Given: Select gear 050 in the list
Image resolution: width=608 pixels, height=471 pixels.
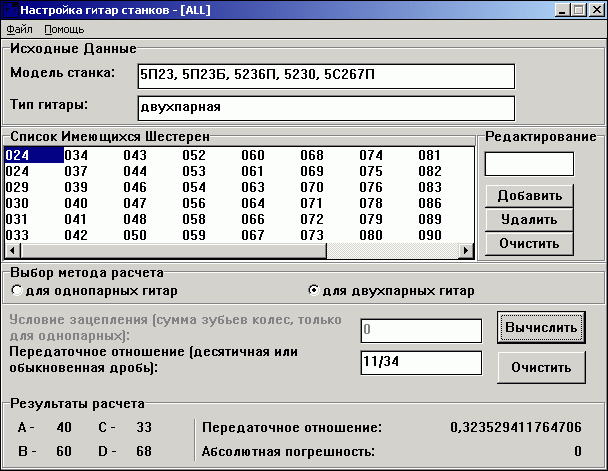Looking at the screenshot, I should click(135, 235).
